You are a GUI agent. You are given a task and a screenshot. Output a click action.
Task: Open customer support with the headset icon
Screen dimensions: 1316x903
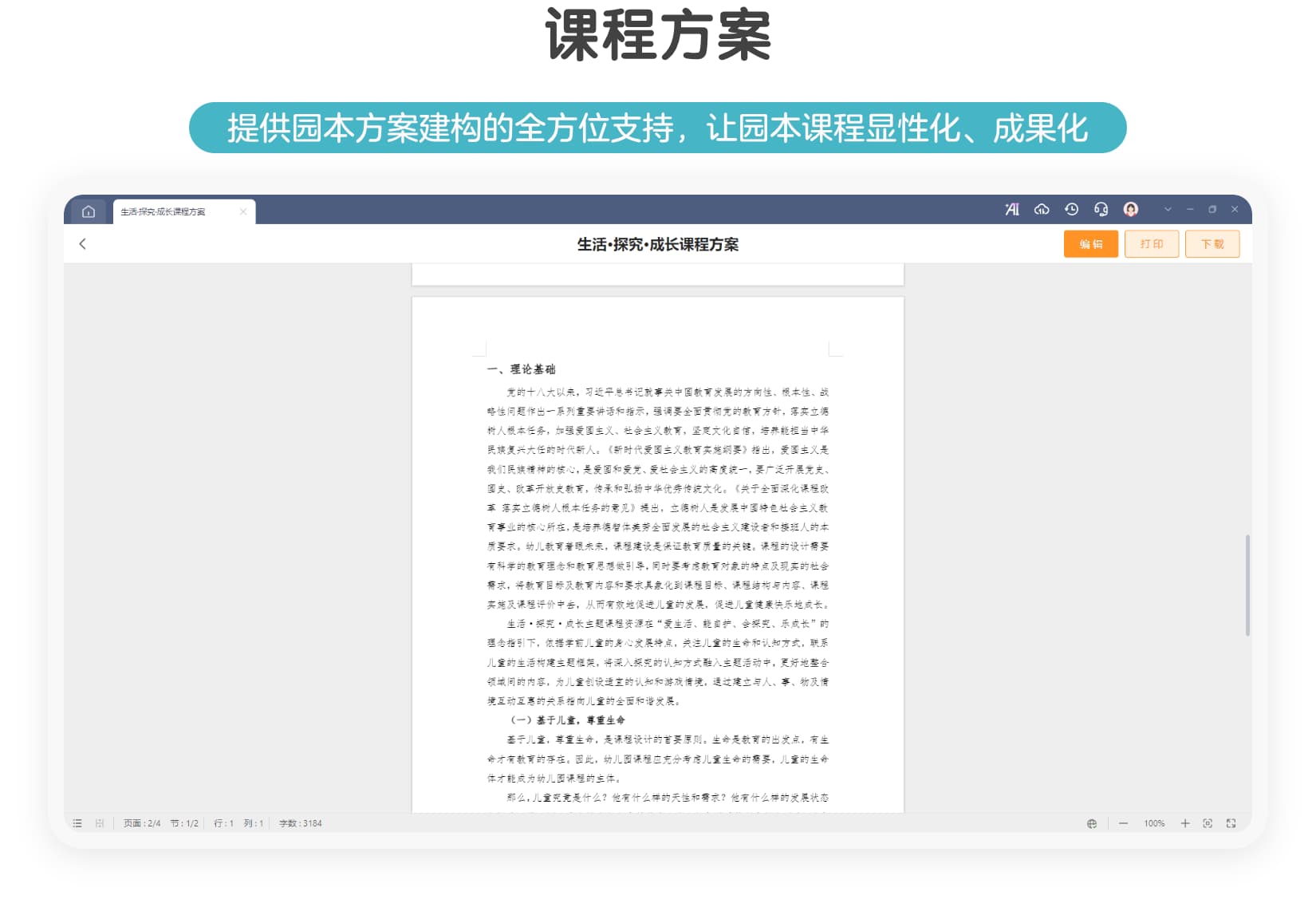pos(1101,209)
